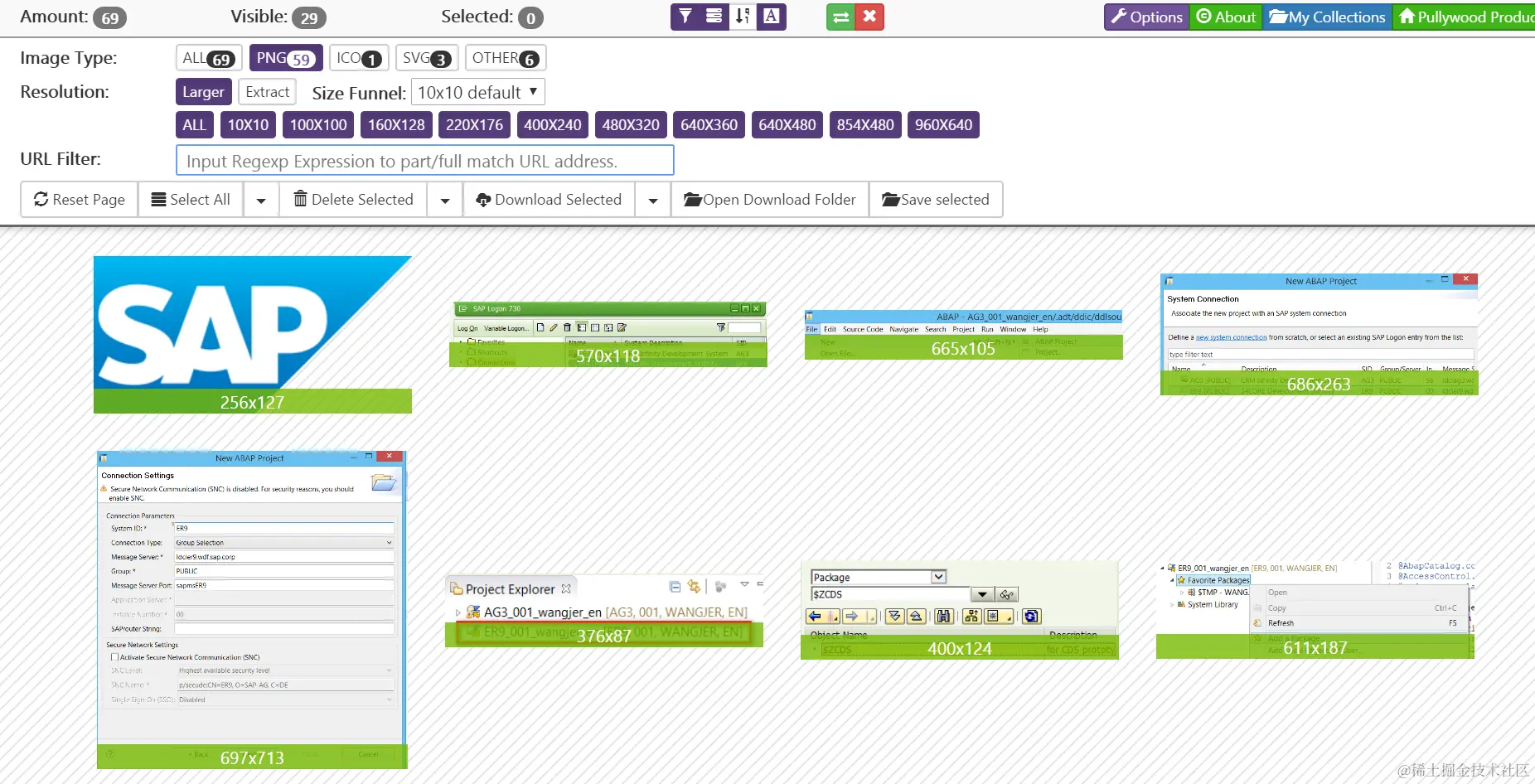This screenshot has height=784, width=1535.
Task: Select the 10X10 resolution preset
Action: (248, 125)
